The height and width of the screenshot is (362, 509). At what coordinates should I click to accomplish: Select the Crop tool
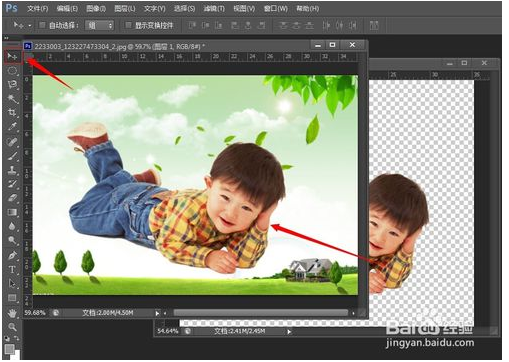point(12,112)
